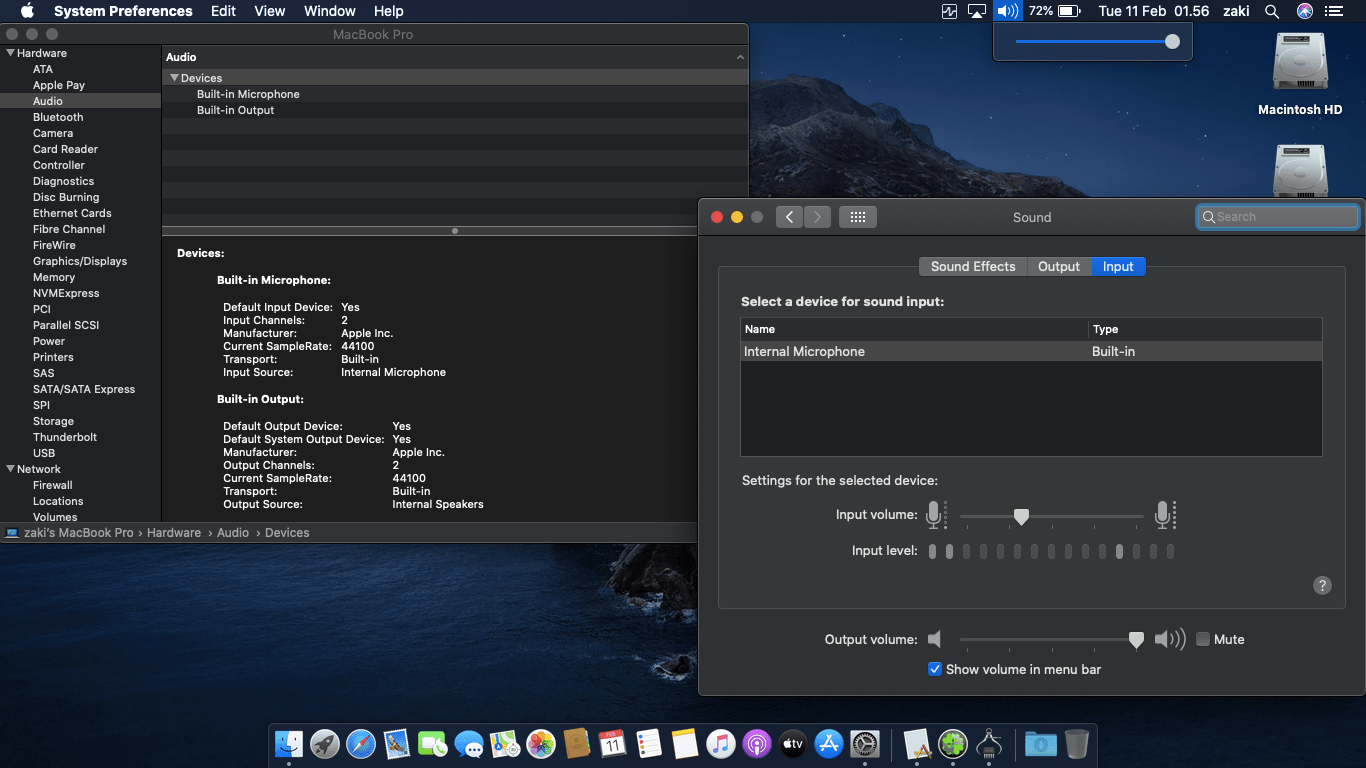Open the Help menu
Viewport: 1366px width, 768px height.
(x=388, y=11)
